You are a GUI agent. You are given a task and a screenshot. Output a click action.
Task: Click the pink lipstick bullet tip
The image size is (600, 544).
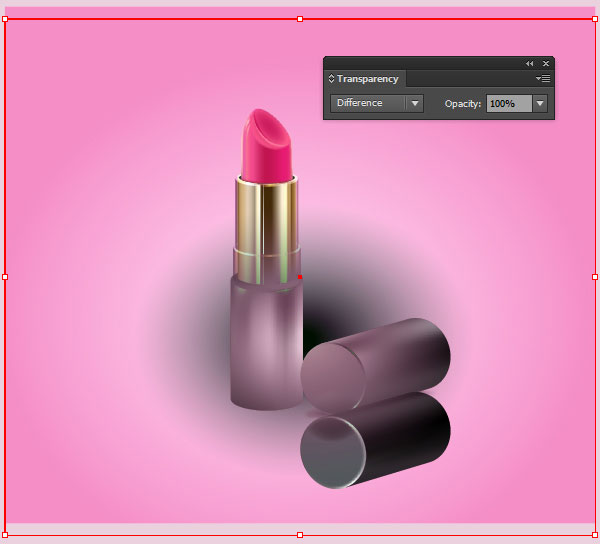click(267, 145)
